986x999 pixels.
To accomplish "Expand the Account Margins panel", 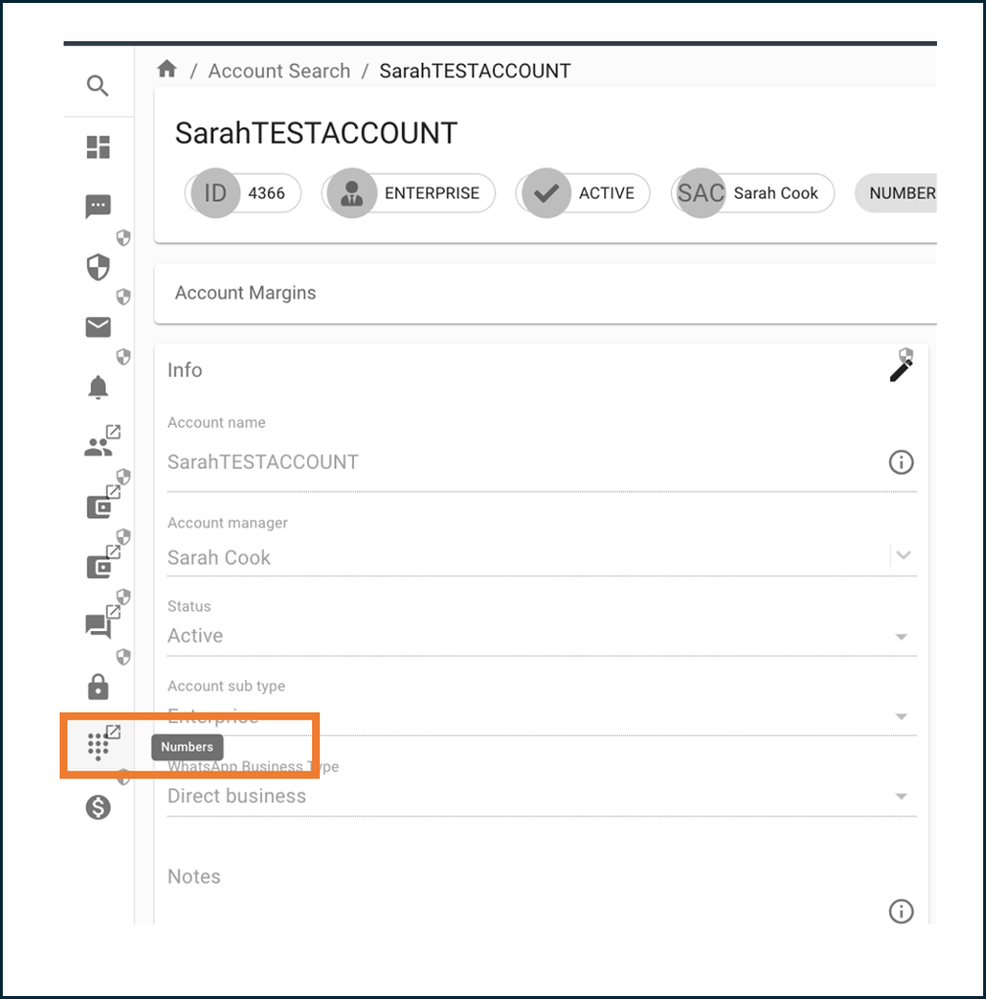I will (545, 293).
